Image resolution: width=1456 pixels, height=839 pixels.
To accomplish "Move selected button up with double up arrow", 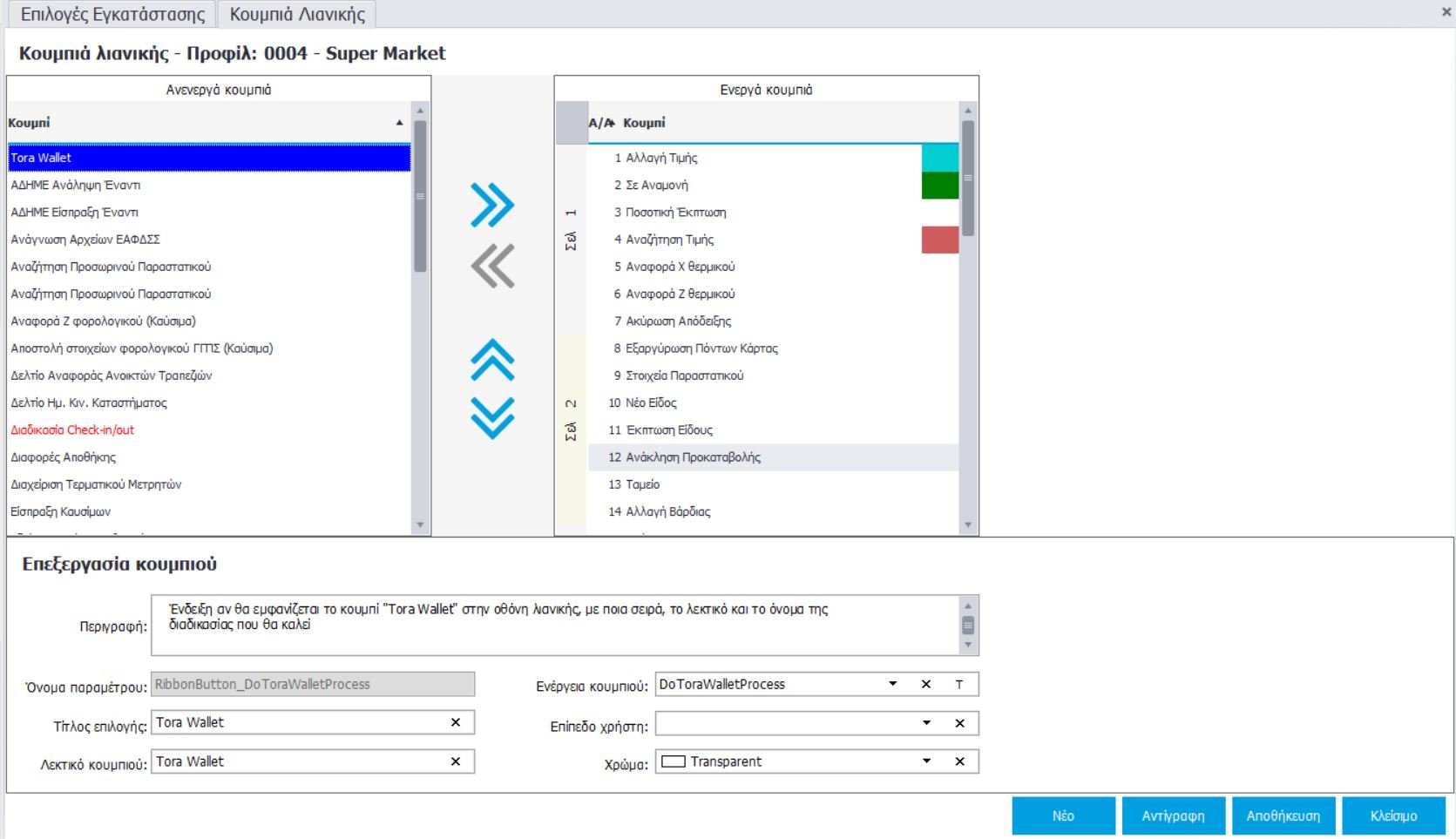I will point(492,360).
